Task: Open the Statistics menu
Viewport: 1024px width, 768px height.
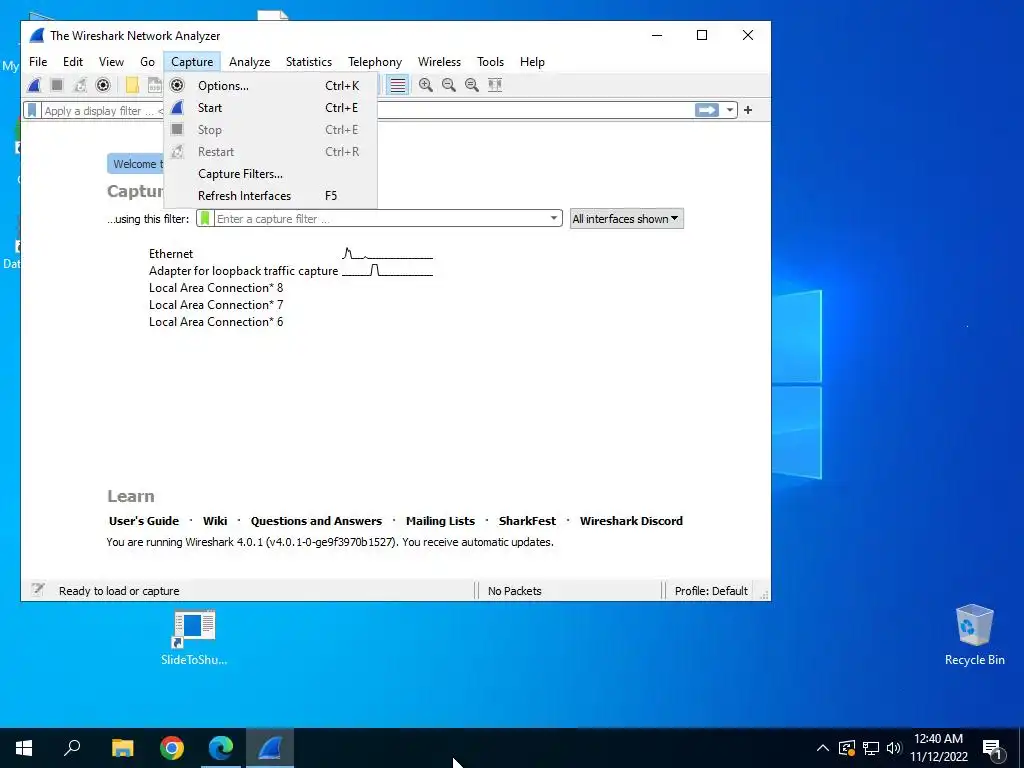Action: [x=309, y=61]
